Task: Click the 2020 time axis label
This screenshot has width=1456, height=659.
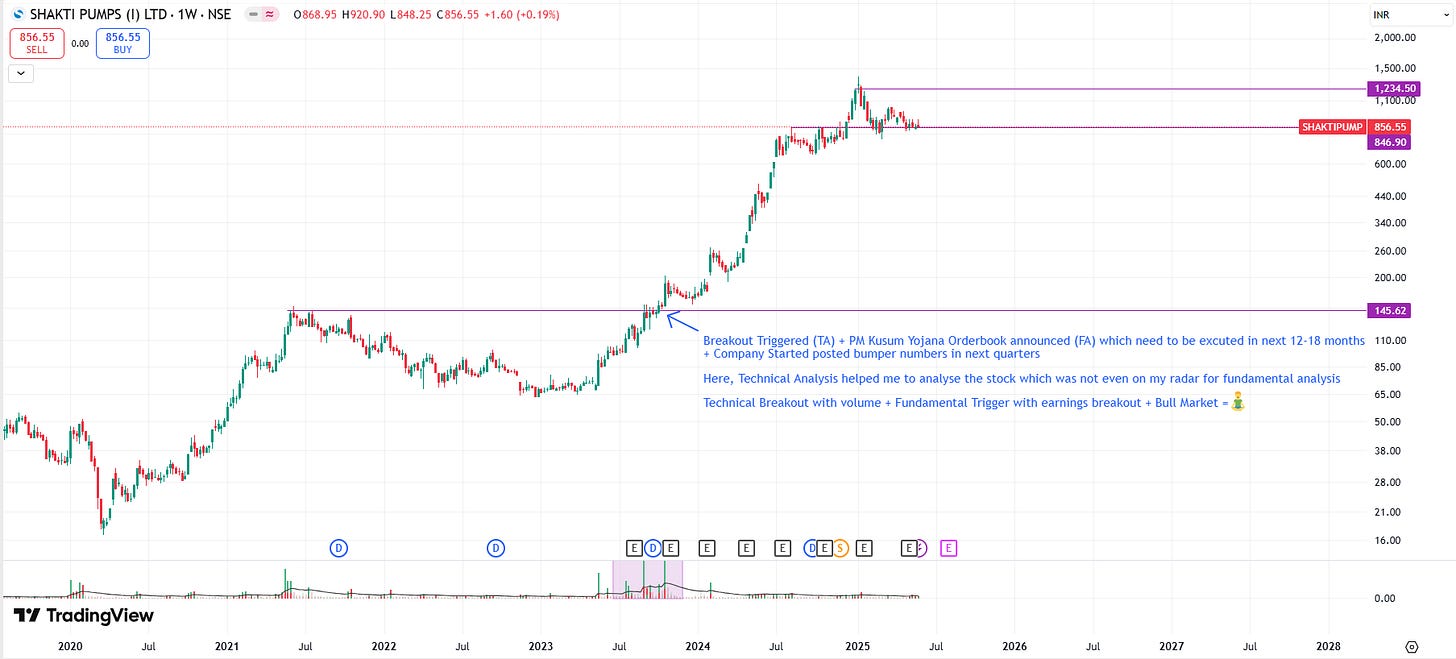Action: click(69, 647)
